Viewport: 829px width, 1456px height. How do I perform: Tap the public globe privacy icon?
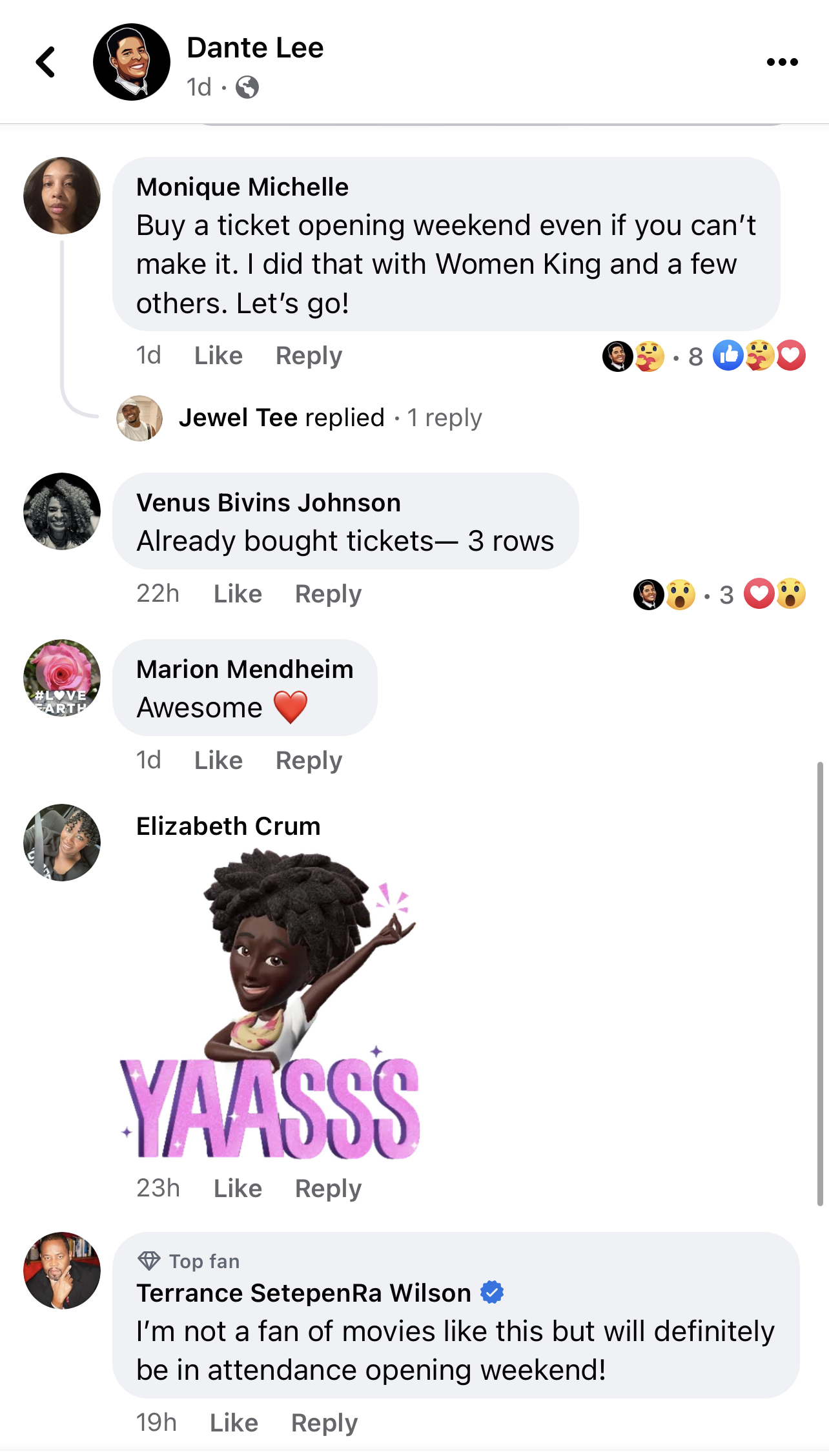click(247, 87)
